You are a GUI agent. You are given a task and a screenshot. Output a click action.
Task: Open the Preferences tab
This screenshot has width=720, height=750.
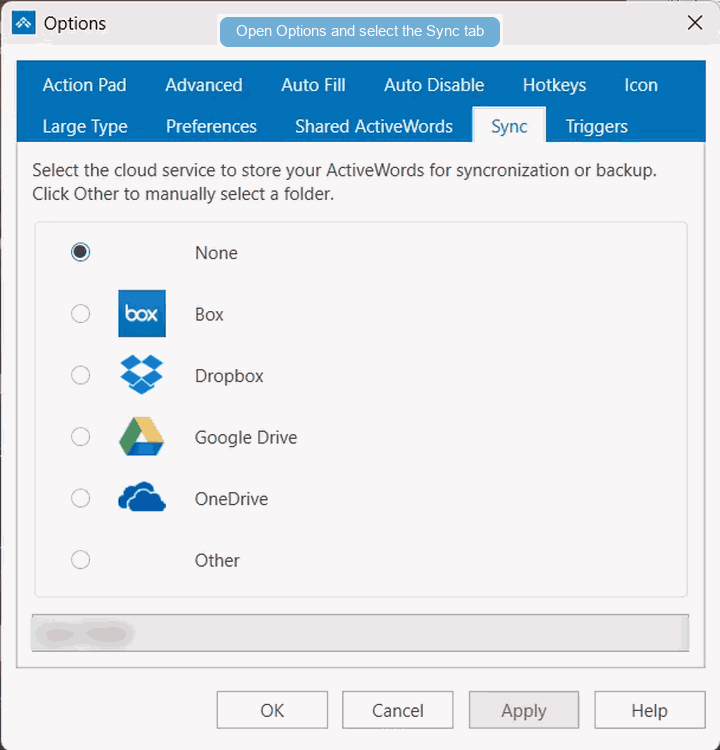coord(211,126)
